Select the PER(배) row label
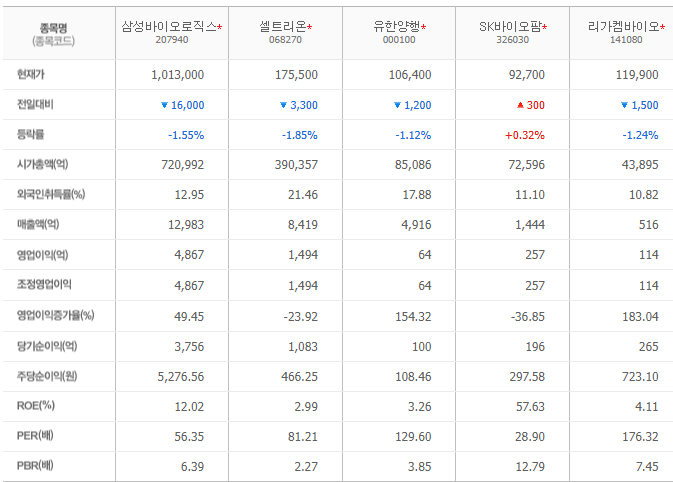Screen dimensions: 673x482 pos(35,436)
